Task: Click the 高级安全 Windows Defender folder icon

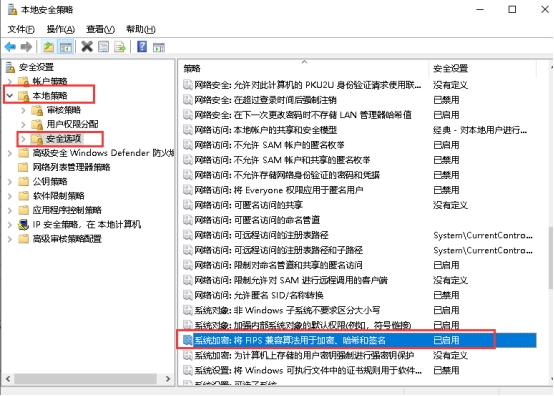Action: click(23, 153)
